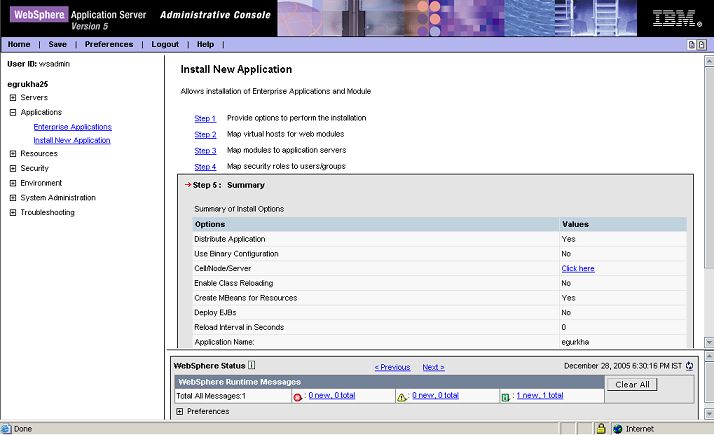Click the main pane vertical scrollbar thumb

coord(709,168)
